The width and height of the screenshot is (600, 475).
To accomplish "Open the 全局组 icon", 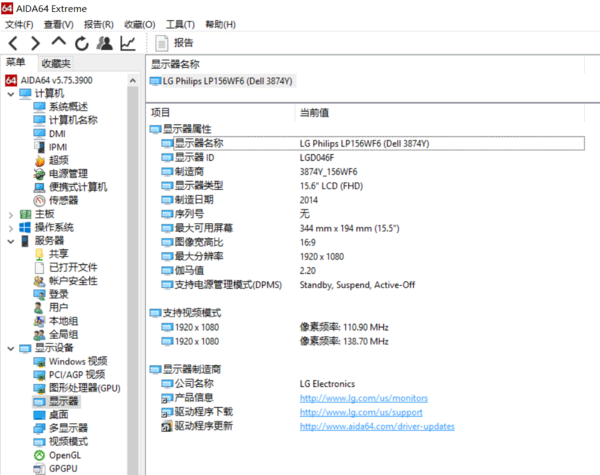I will tap(39, 335).
